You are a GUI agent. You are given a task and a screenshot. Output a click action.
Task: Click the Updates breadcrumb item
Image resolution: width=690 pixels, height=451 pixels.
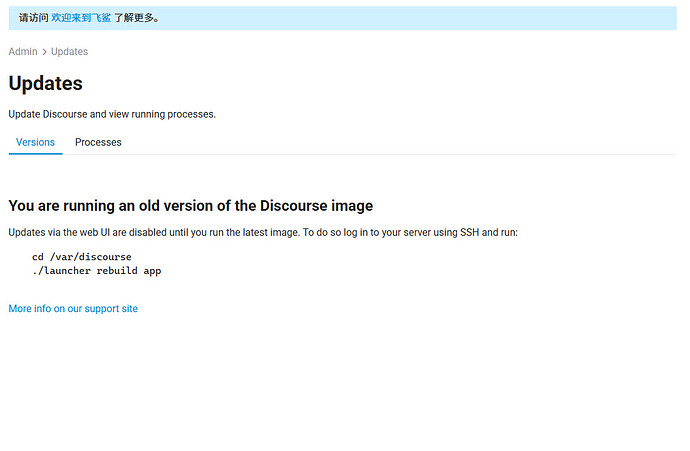click(x=70, y=51)
